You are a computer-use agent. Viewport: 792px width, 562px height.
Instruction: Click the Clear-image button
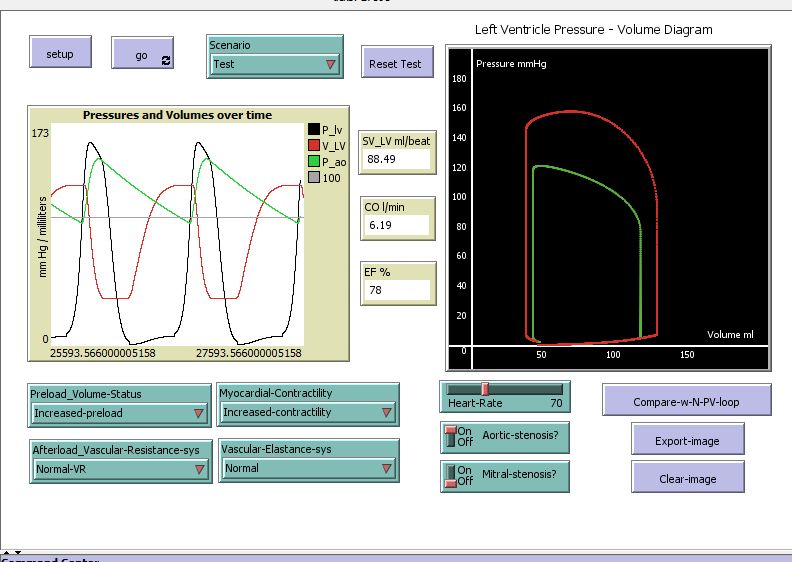687,478
